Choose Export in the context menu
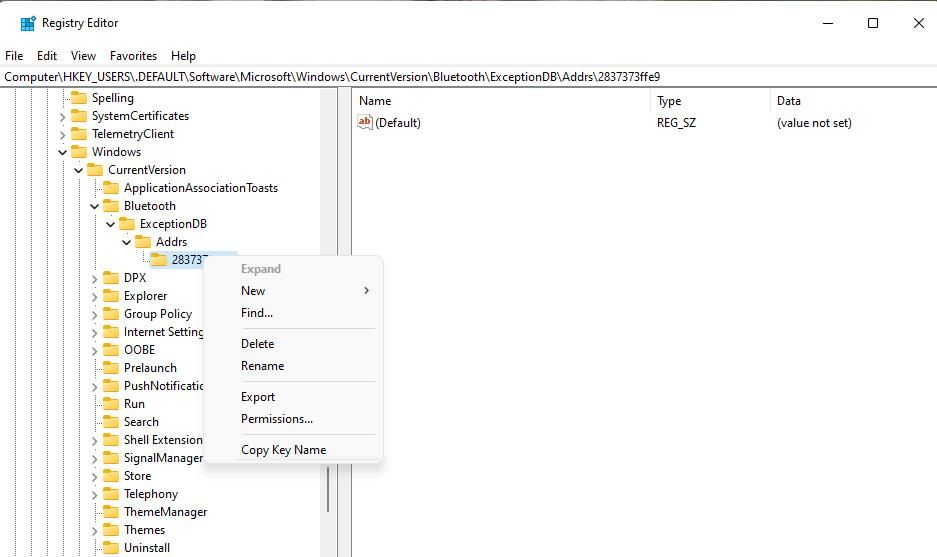Screen dimensions: 937x557 [293, 397]
